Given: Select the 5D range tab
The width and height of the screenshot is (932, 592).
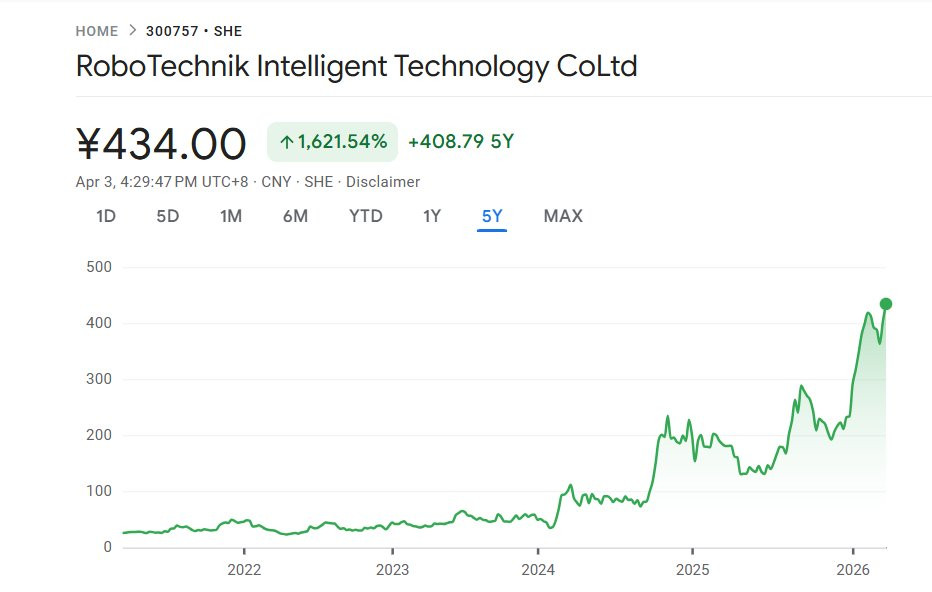Looking at the screenshot, I should click(168, 216).
